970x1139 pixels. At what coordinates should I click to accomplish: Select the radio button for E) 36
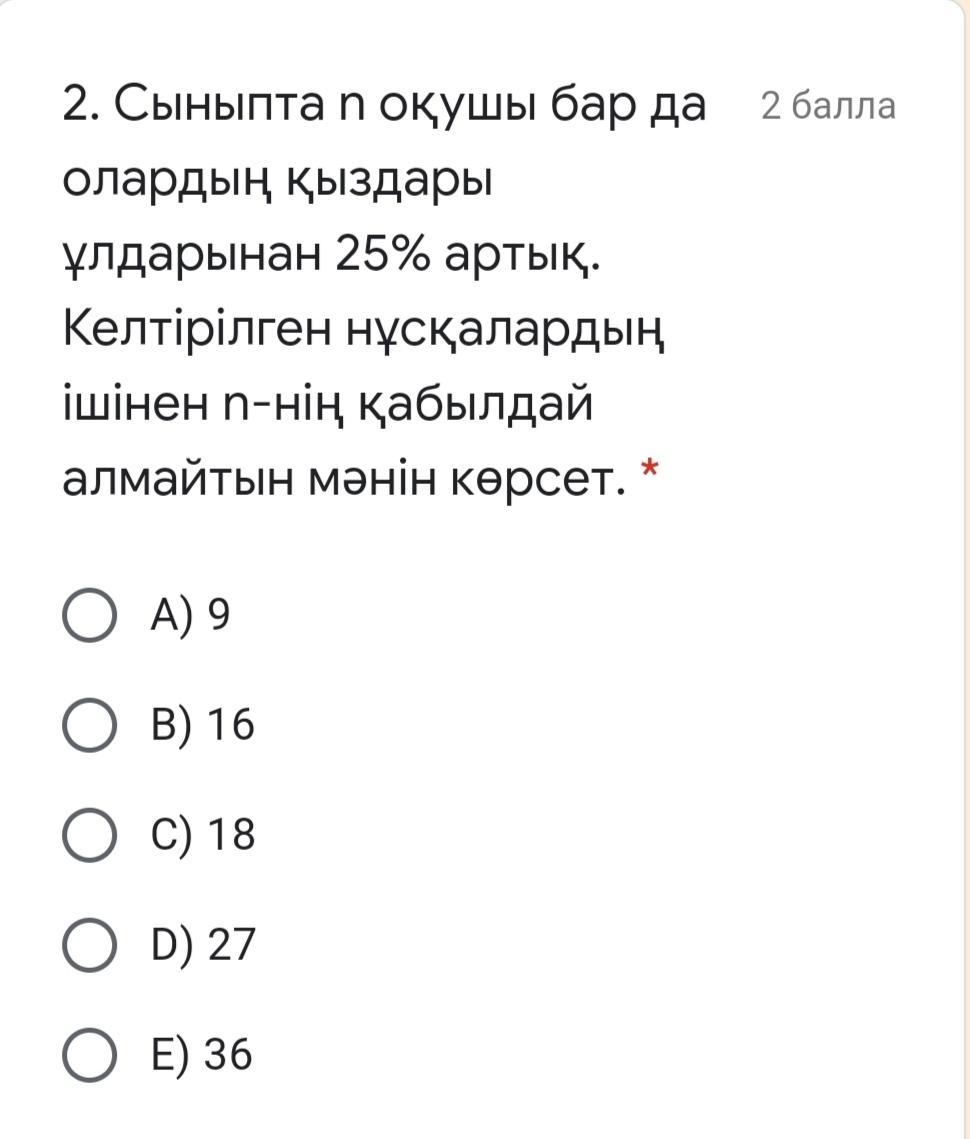pyautogui.click(x=88, y=1056)
